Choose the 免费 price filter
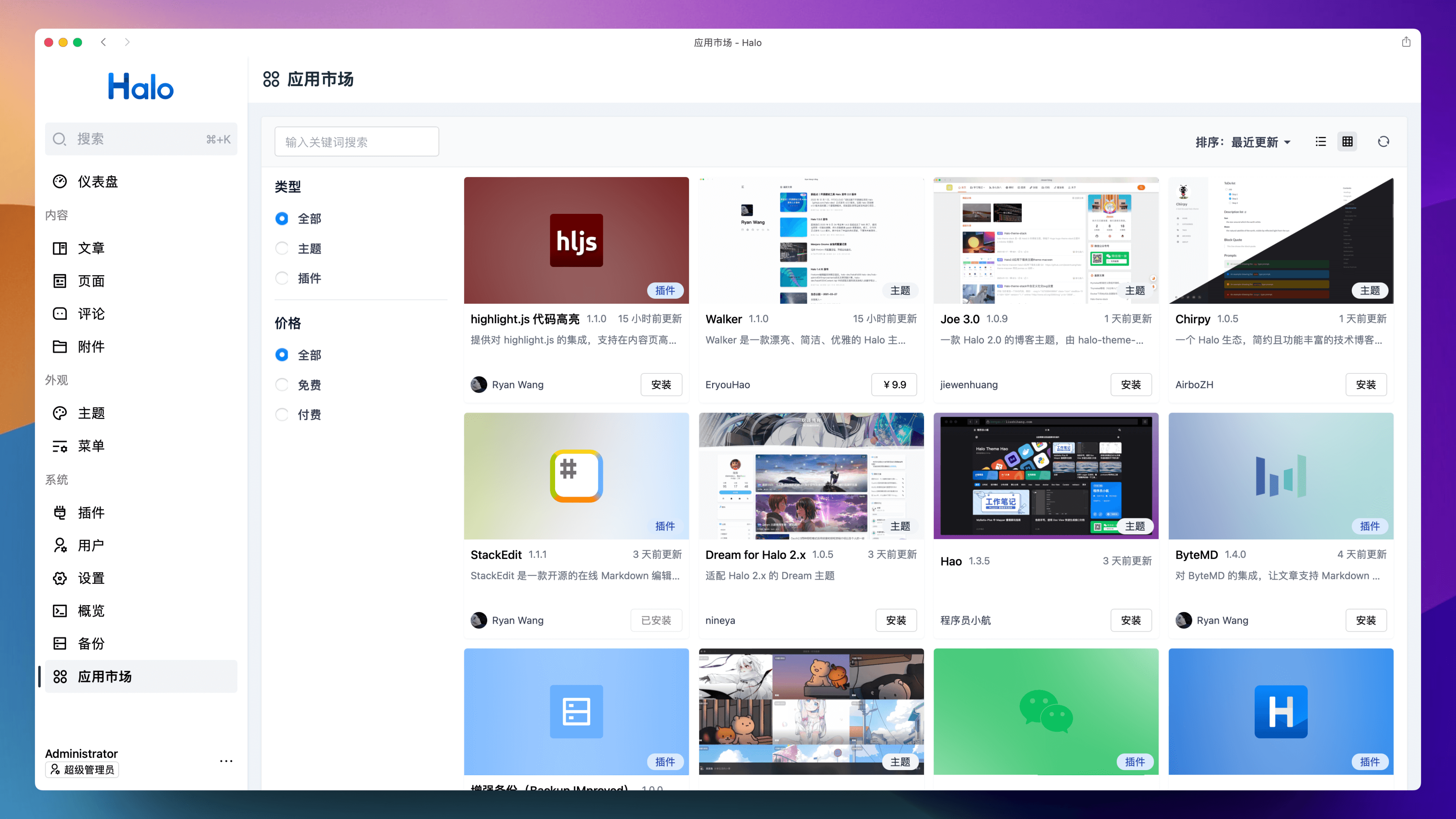Screen dimensions: 1456x819 click(x=282, y=385)
